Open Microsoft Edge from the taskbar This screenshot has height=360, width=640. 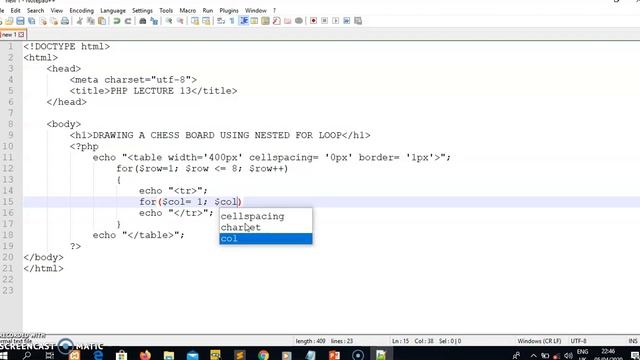point(98,355)
